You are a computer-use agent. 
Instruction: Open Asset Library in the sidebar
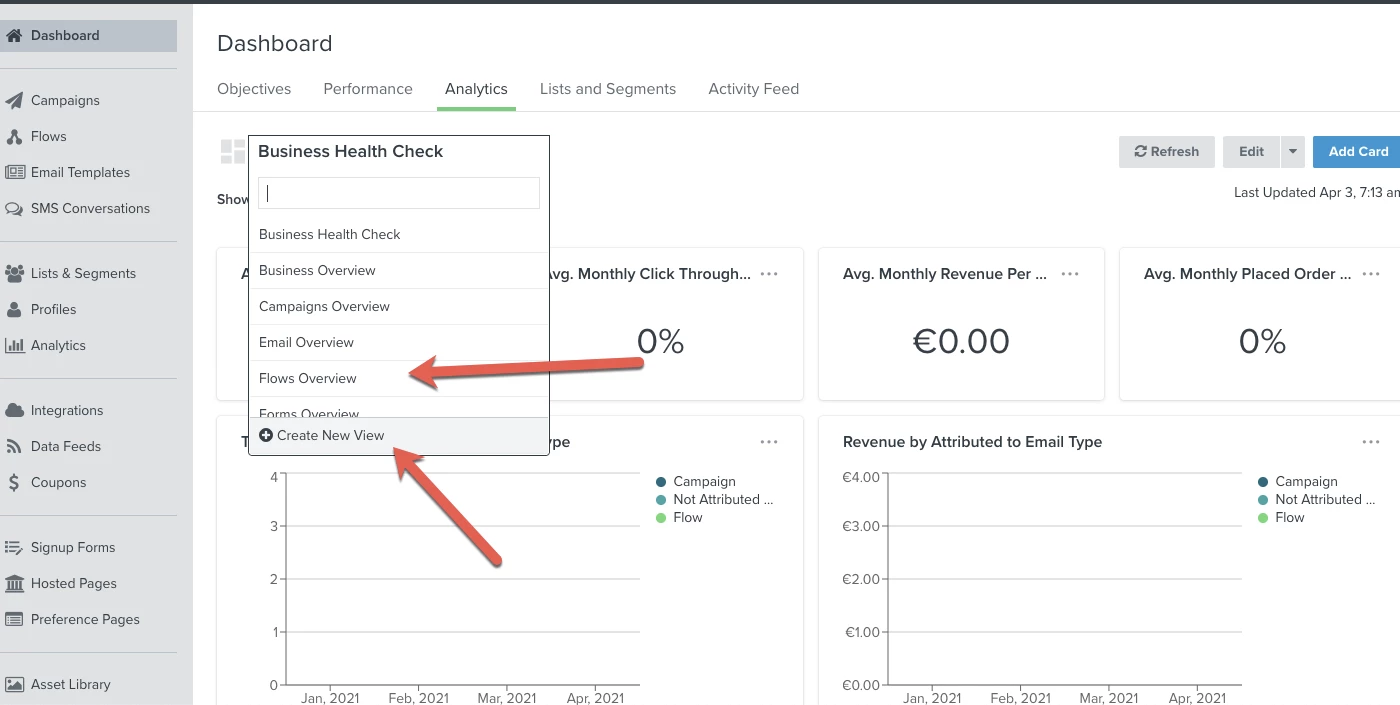70,684
